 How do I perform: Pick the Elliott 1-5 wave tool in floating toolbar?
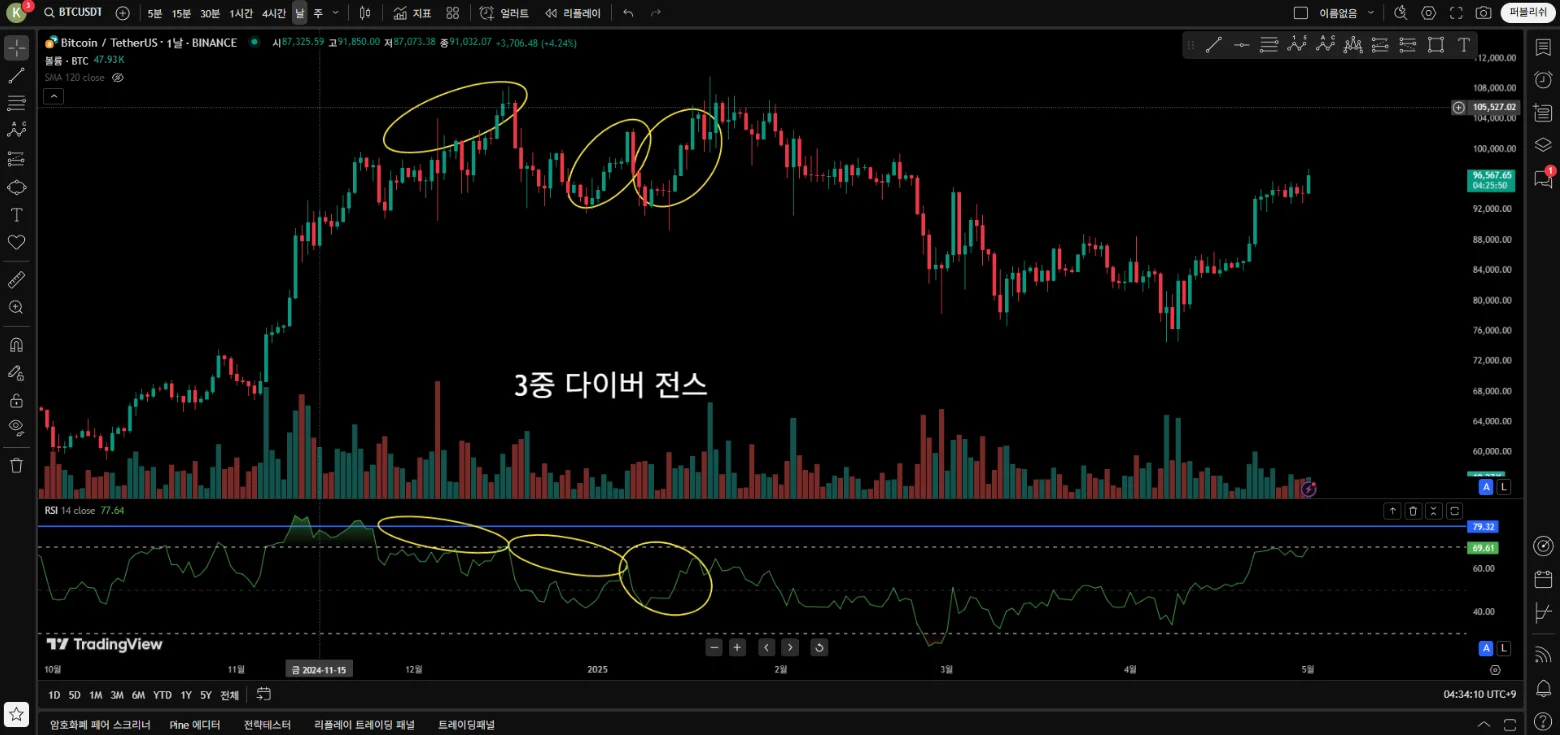1298,44
